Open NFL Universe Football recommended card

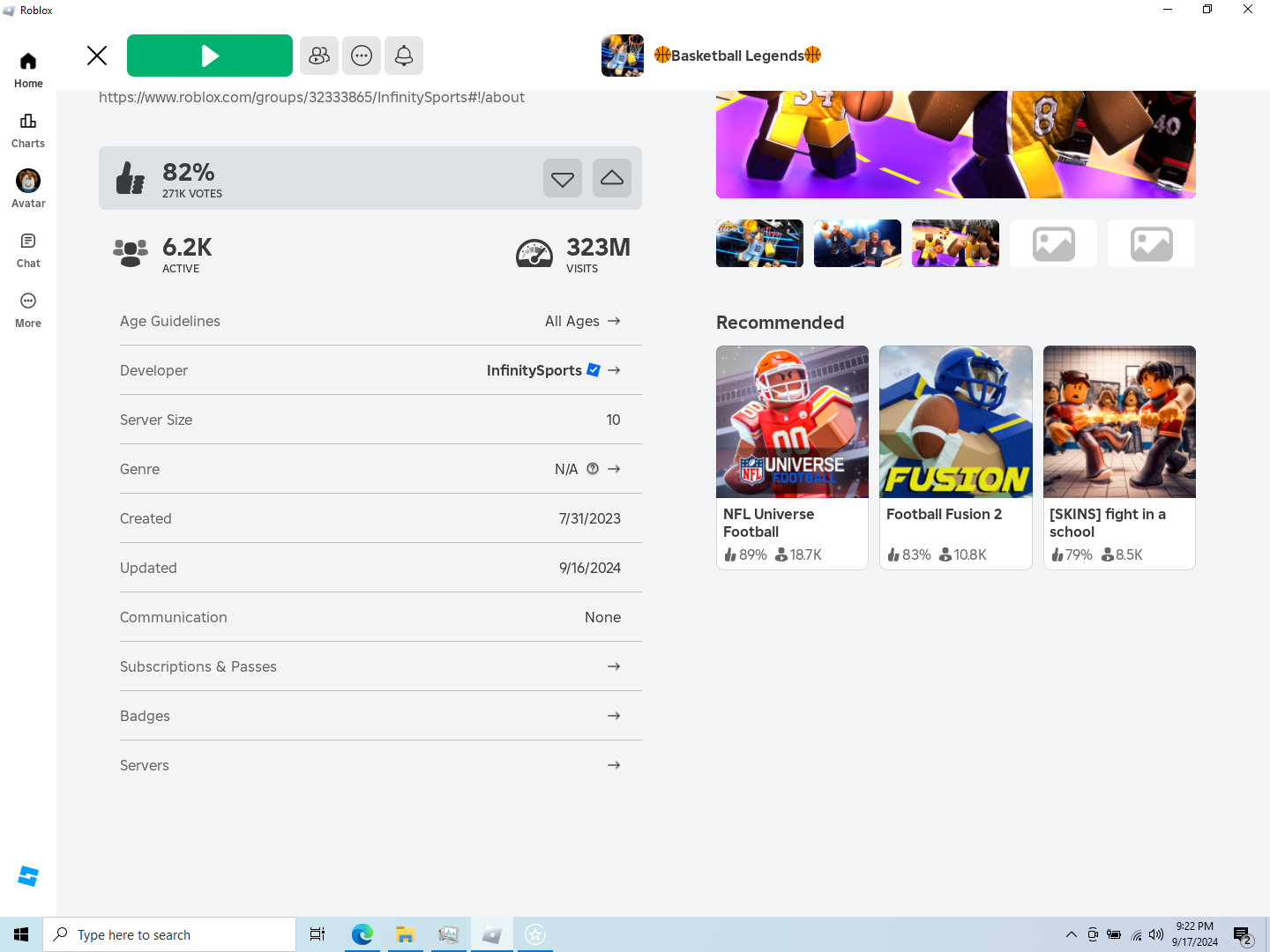(x=792, y=457)
